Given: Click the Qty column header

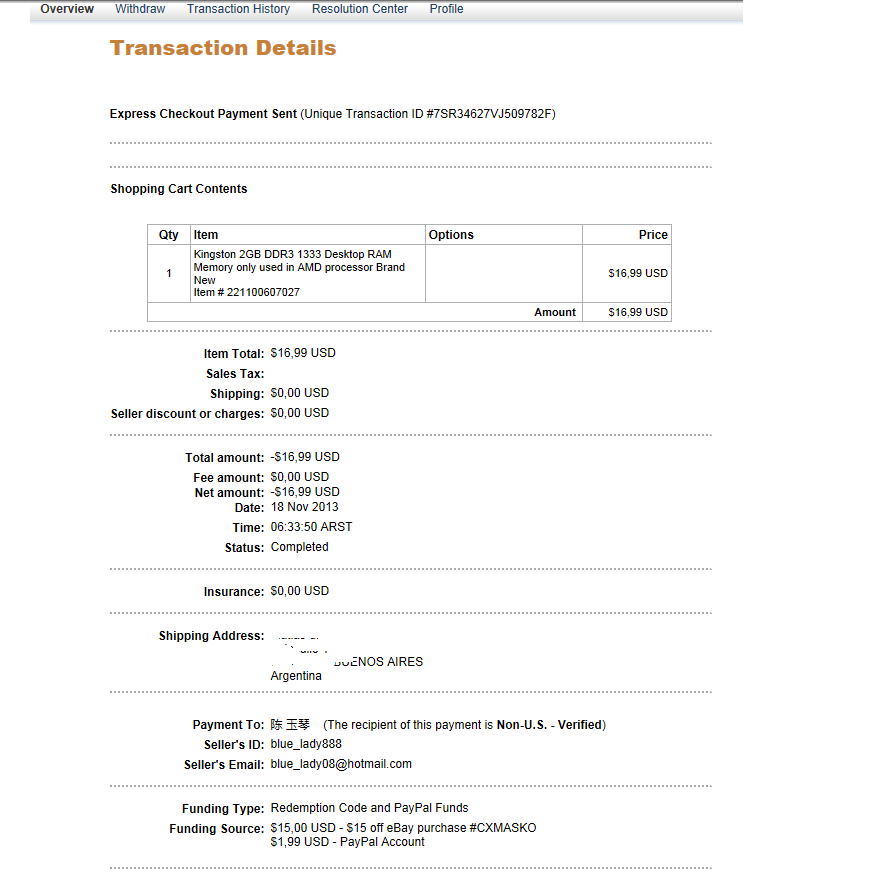Looking at the screenshot, I should click(169, 234).
